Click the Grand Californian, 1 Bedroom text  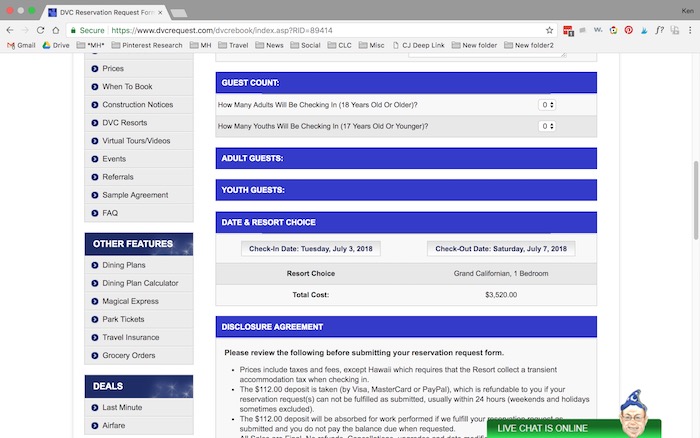501,273
